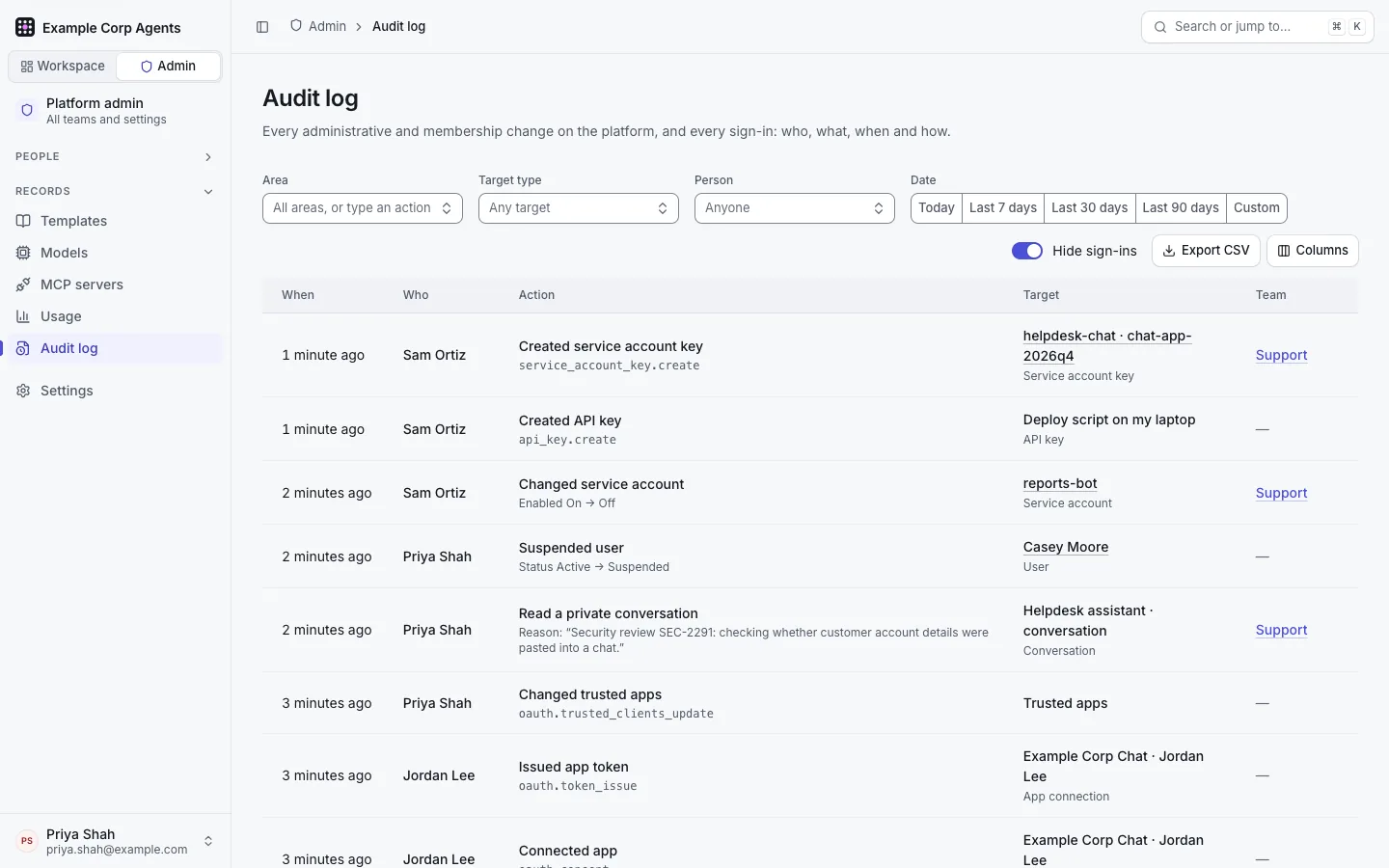Export the audit log as CSV

(x=1206, y=251)
